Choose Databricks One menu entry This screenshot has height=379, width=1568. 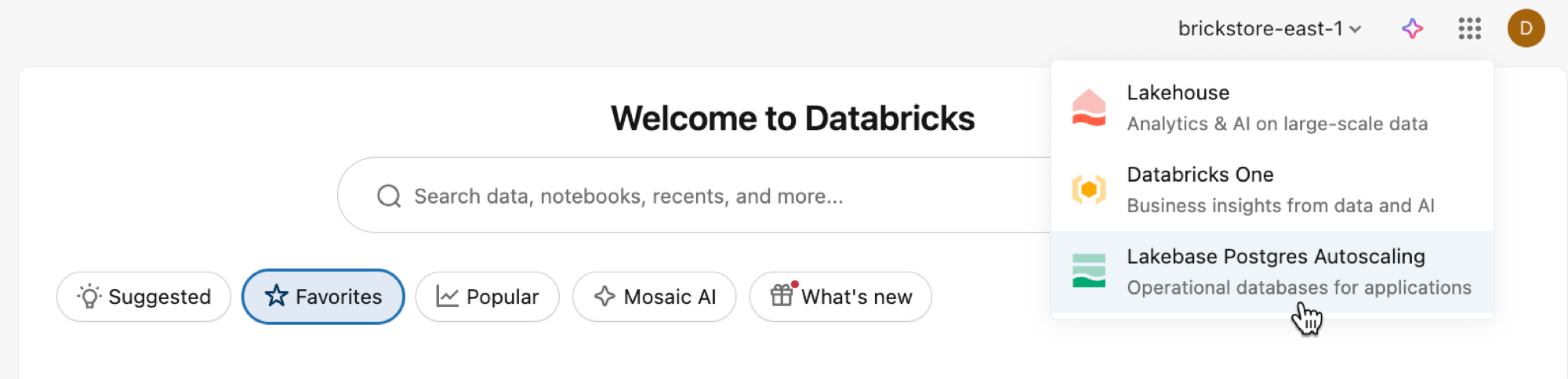(x=1279, y=189)
